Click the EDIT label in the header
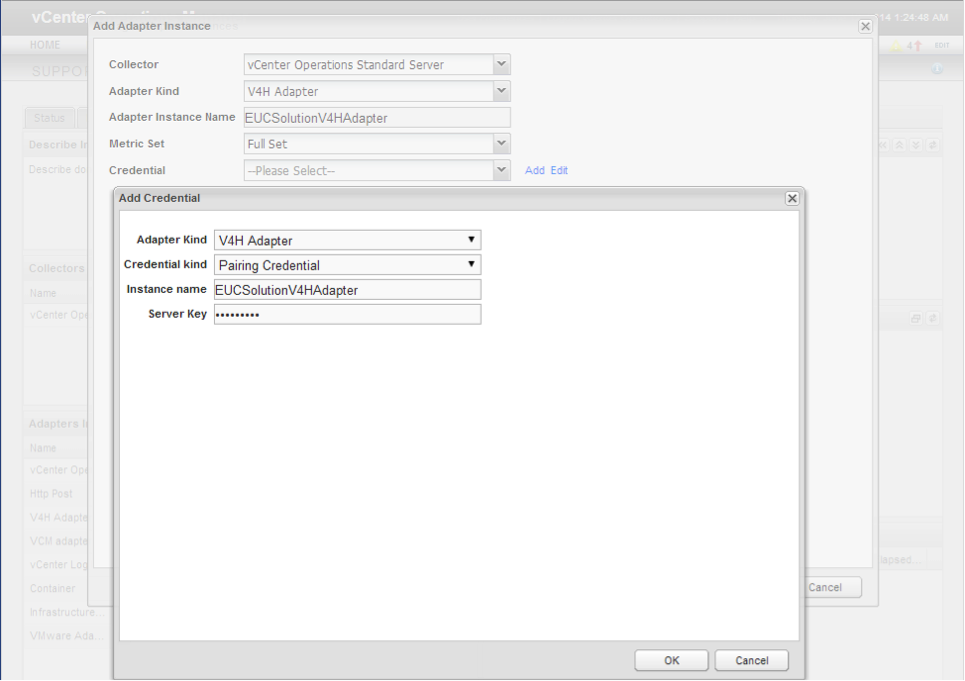The image size is (965, 681). (942, 45)
